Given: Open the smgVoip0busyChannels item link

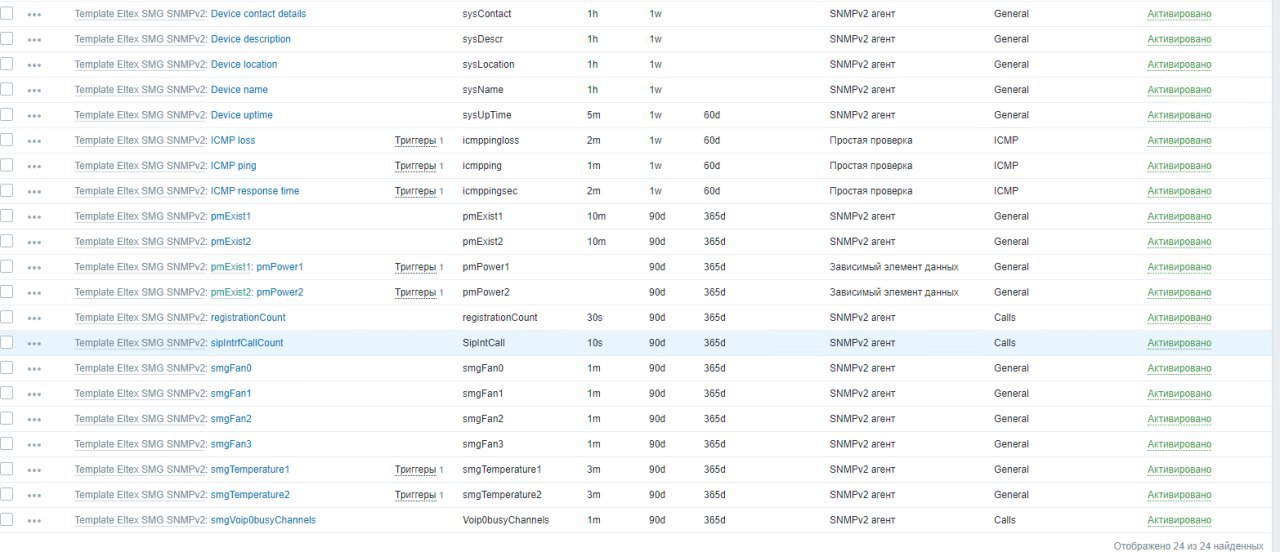Looking at the screenshot, I should tap(263, 520).
